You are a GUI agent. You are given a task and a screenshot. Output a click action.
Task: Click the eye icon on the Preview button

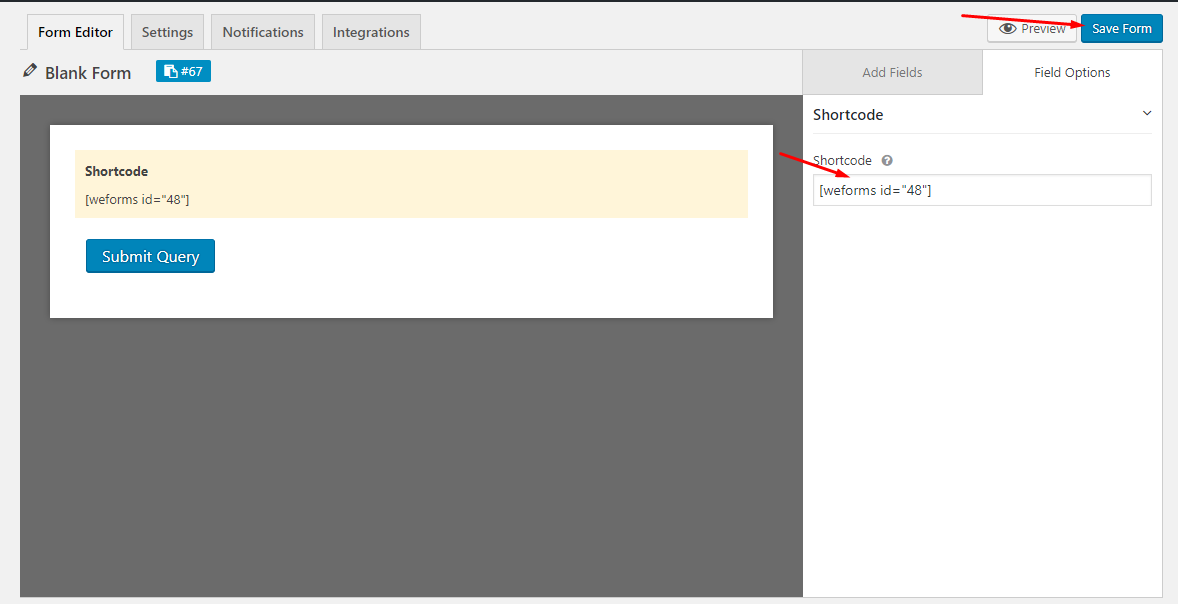tap(1009, 28)
